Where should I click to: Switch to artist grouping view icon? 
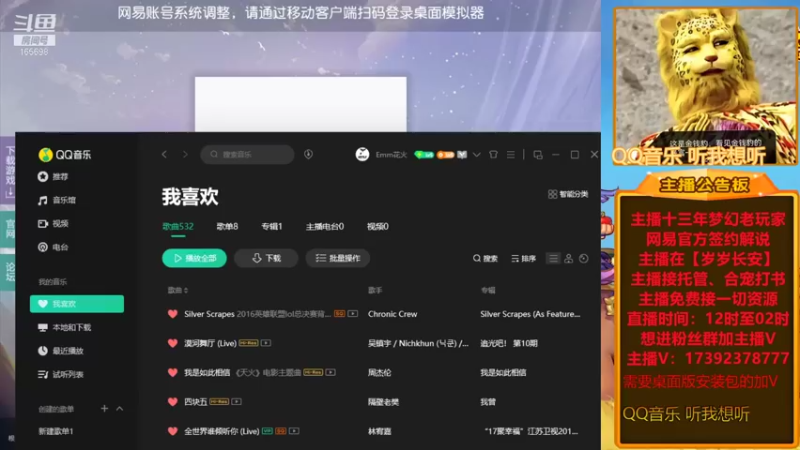pos(568,259)
